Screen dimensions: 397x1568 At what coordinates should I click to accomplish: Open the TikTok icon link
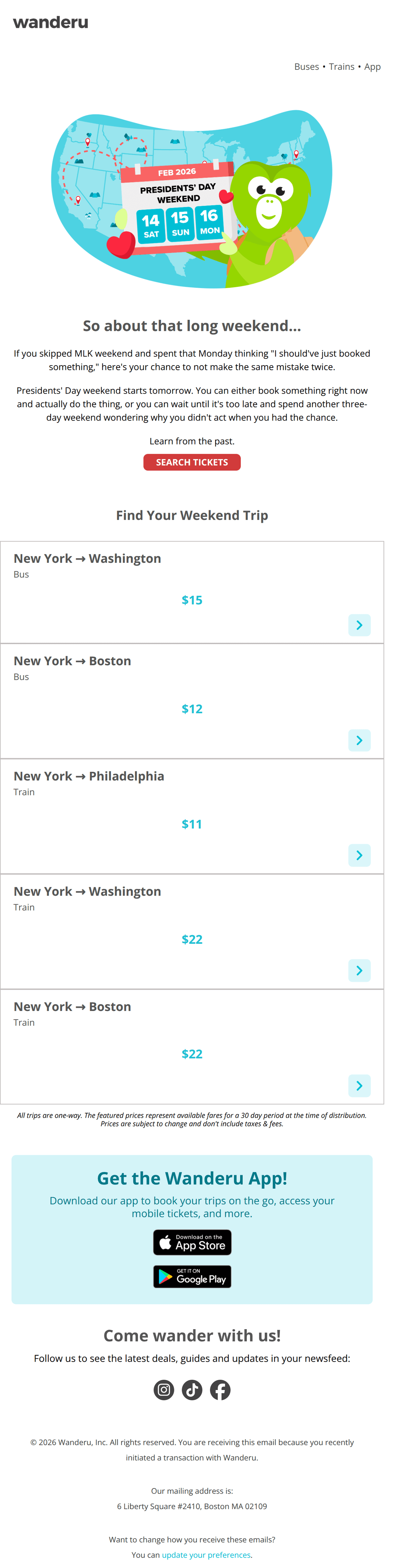tap(192, 1390)
